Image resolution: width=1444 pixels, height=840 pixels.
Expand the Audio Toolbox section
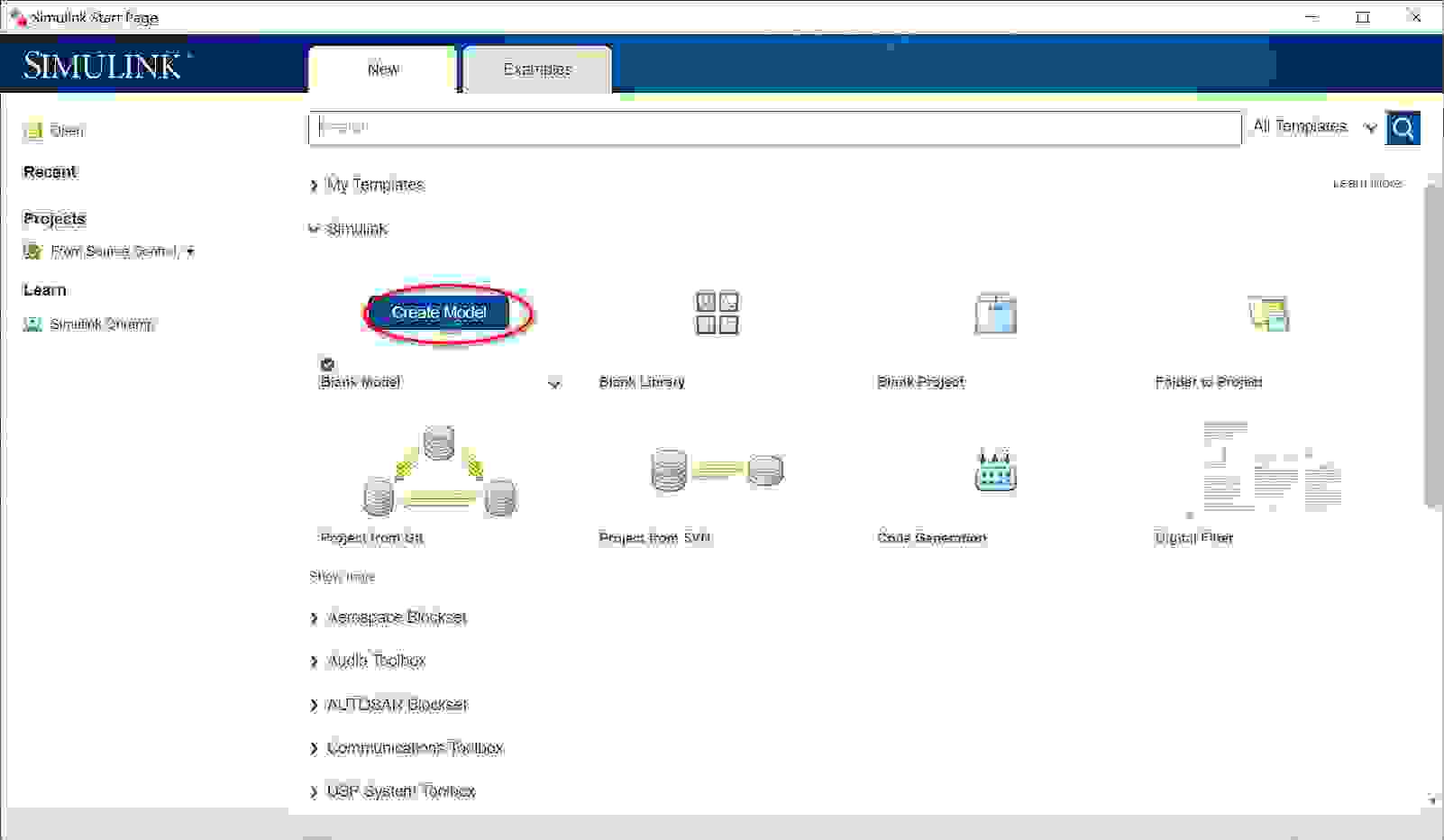[x=314, y=662]
